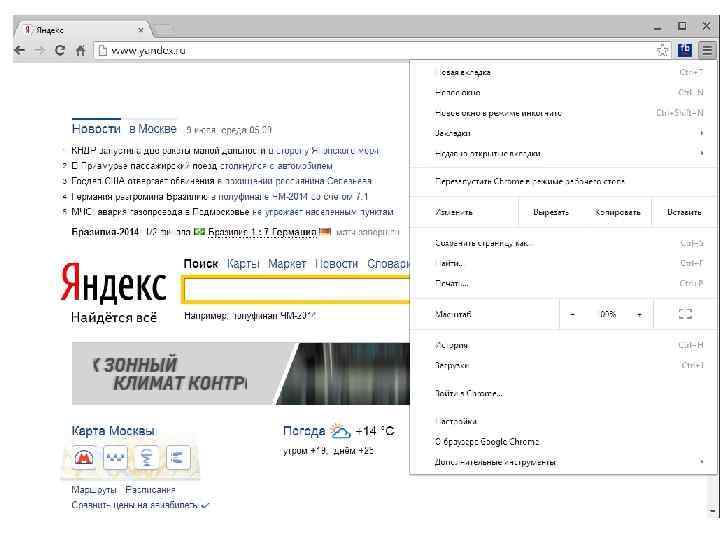The width and height of the screenshot is (720, 540).
Task: Open news about train collision in Приамурье
Action: click(x=202, y=165)
